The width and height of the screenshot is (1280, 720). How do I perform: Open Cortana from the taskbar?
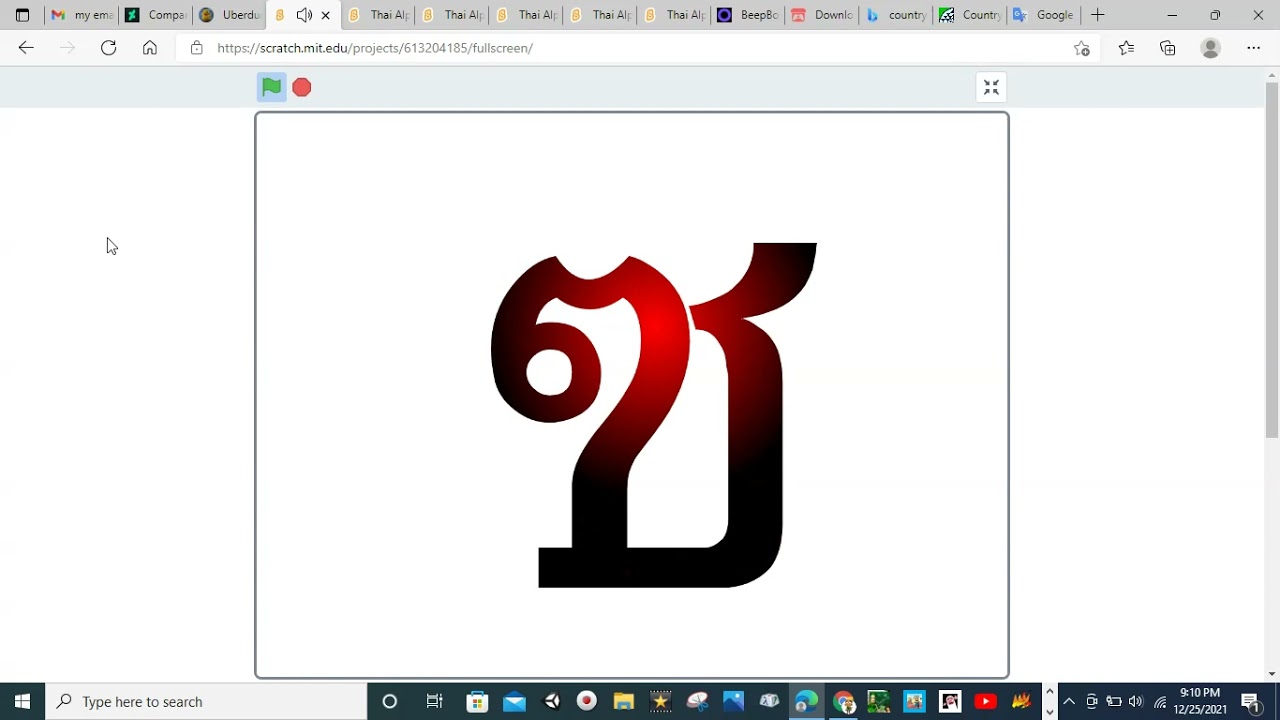[390, 701]
